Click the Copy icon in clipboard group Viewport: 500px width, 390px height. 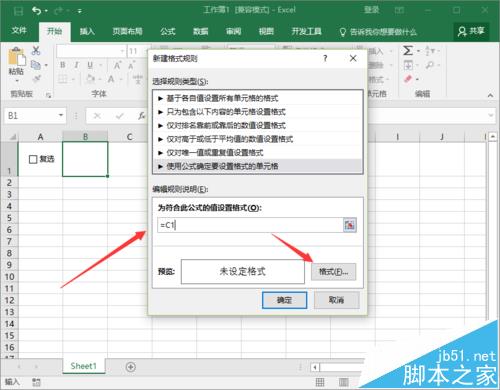36,65
